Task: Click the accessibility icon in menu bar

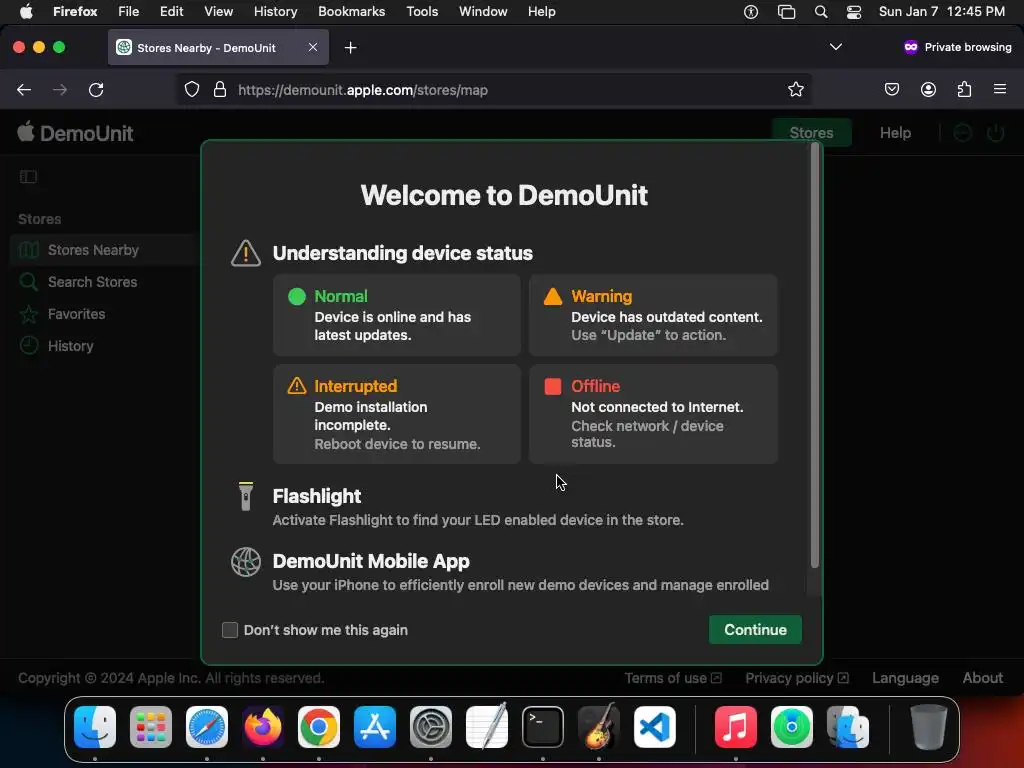Action: point(750,12)
